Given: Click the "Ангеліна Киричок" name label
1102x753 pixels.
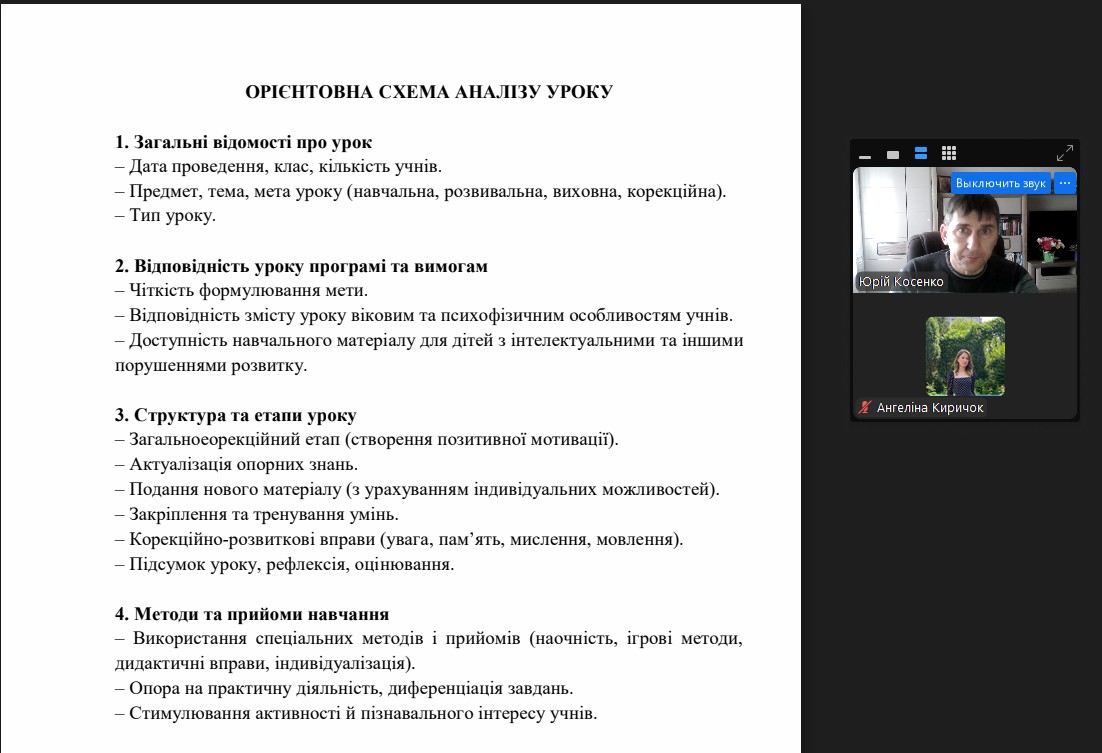Looking at the screenshot, I should tap(929, 408).
